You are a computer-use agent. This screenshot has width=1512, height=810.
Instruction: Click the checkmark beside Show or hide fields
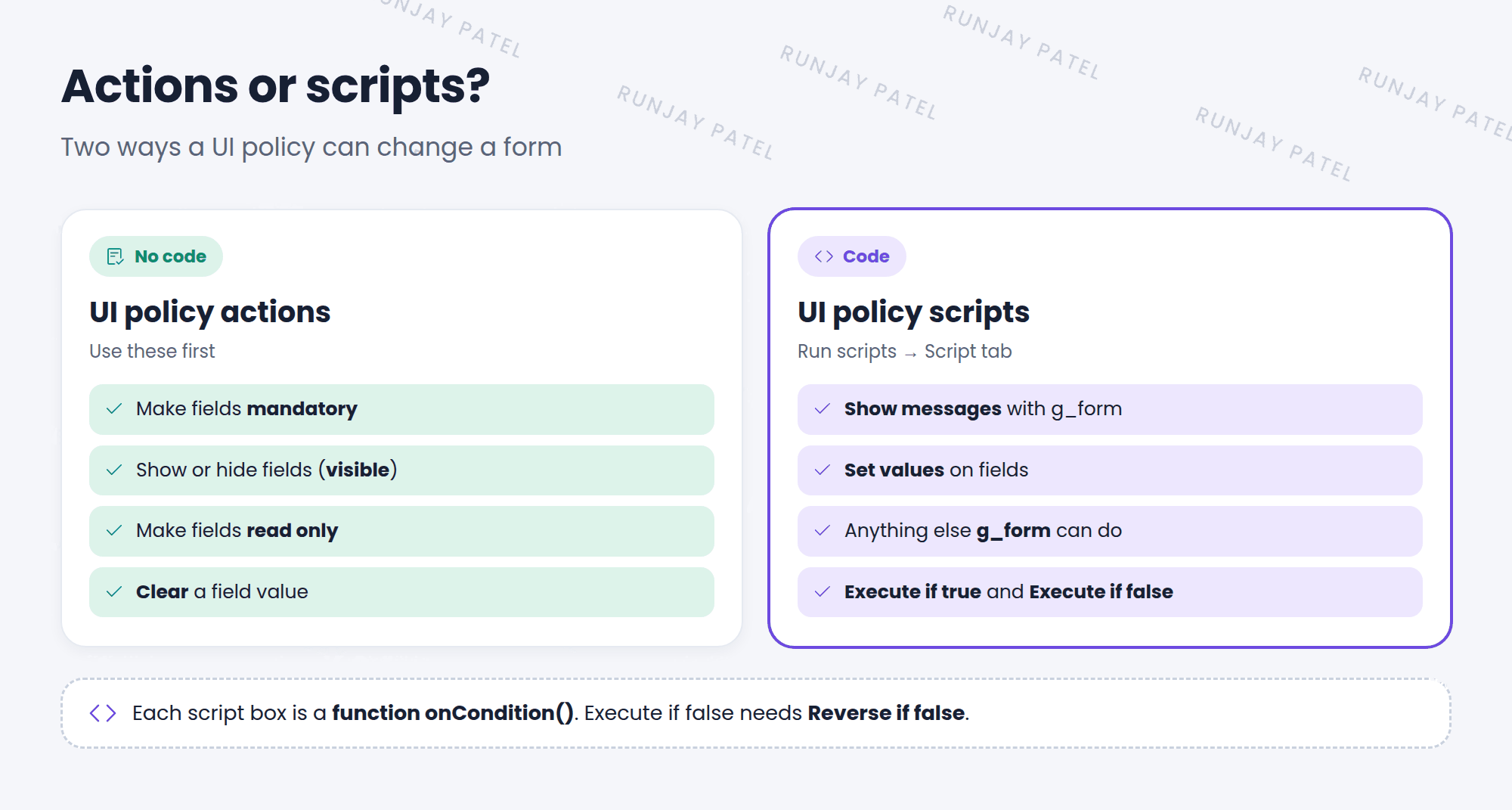tap(114, 470)
